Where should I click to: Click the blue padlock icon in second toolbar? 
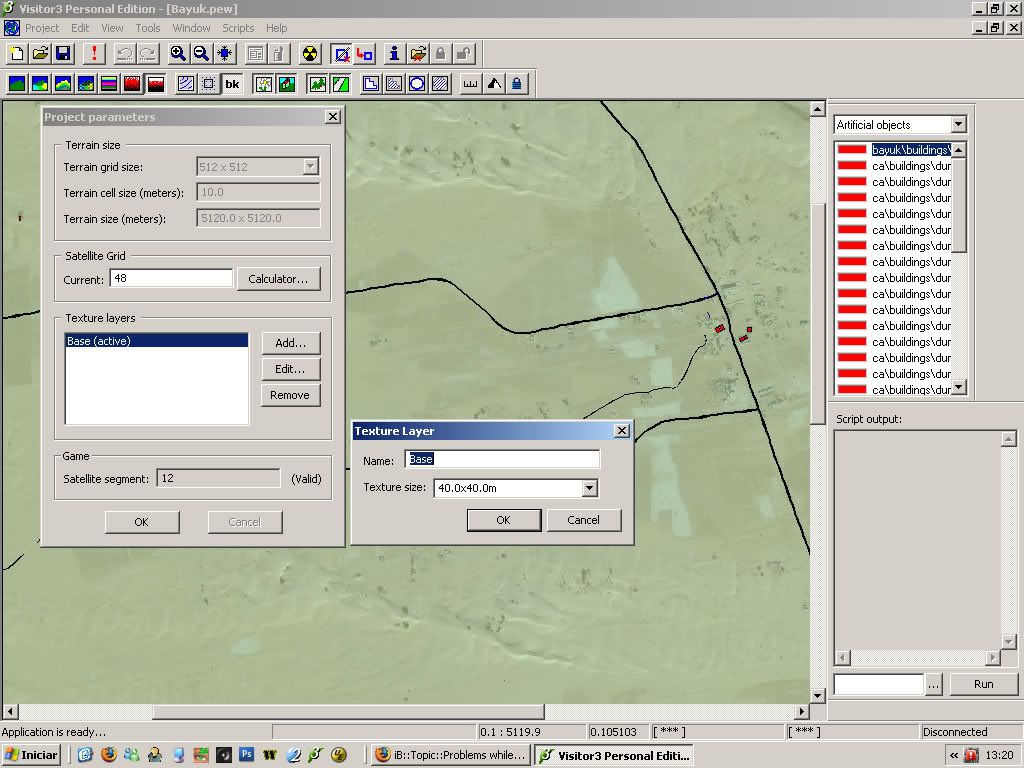[x=517, y=84]
